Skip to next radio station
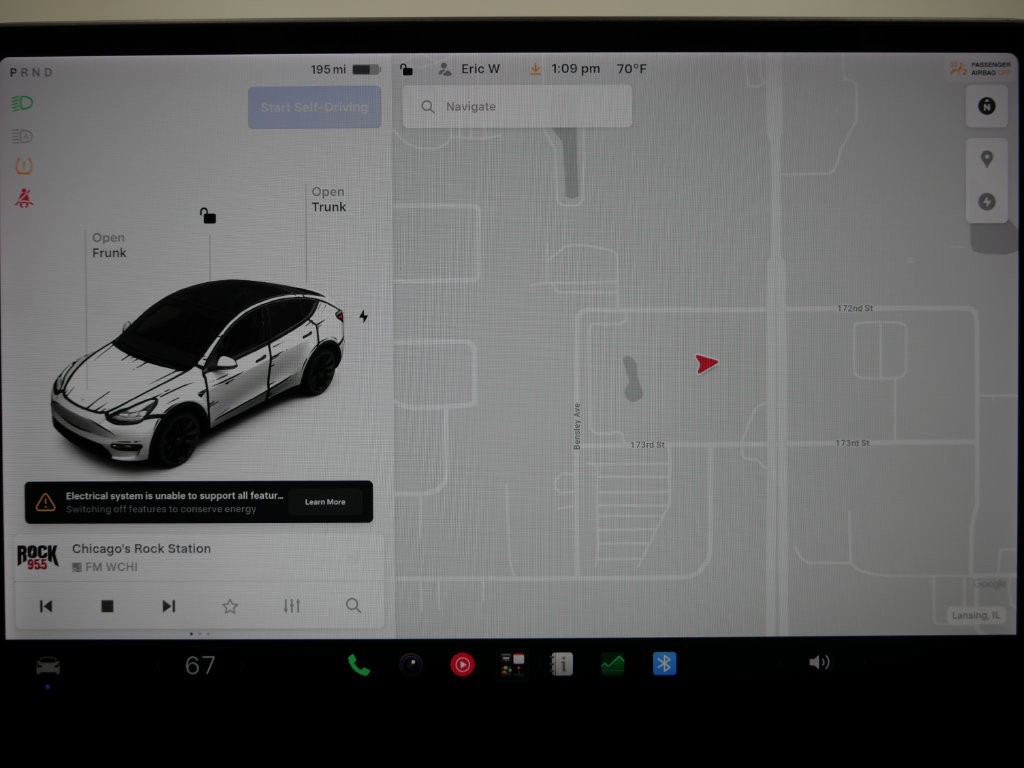This screenshot has height=768, width=1024. click(x=168, y=606)
